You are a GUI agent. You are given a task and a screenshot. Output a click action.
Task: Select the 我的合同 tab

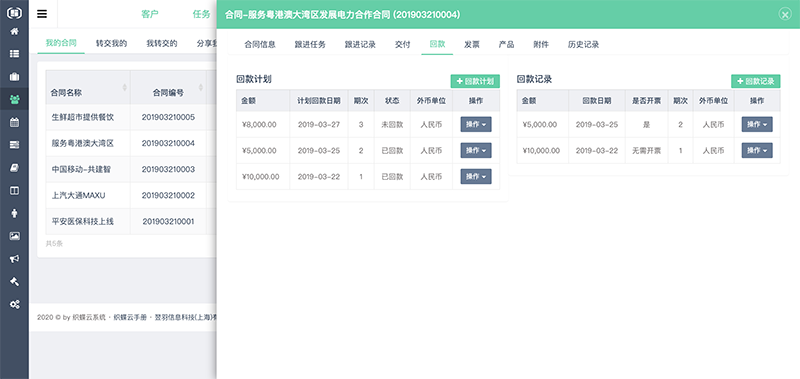click(x=61, y=43)
